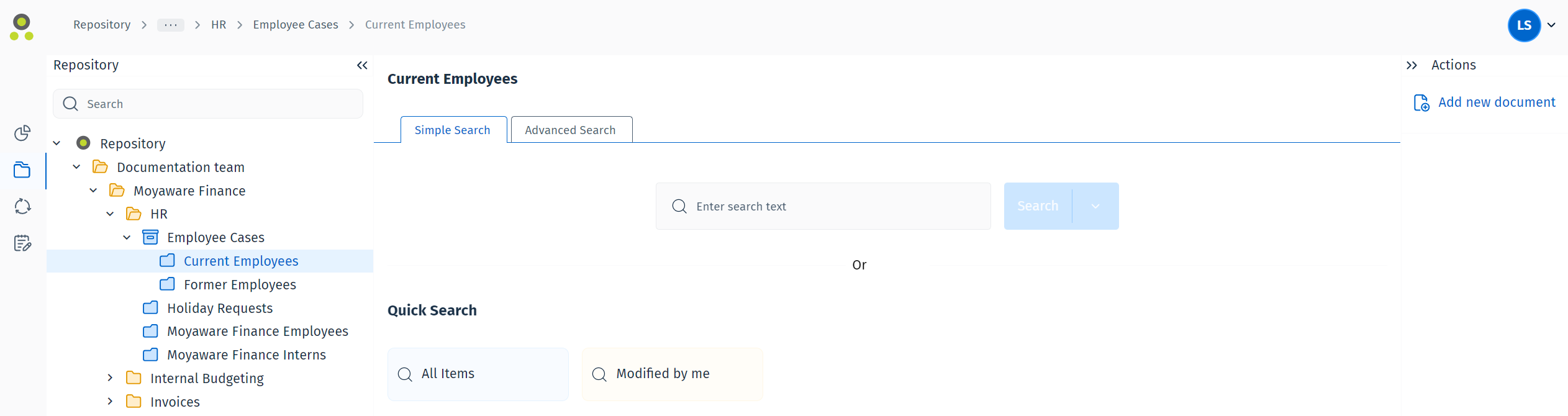Open the dashboard pie chart sidebar icon

click(x=22, y=133)
